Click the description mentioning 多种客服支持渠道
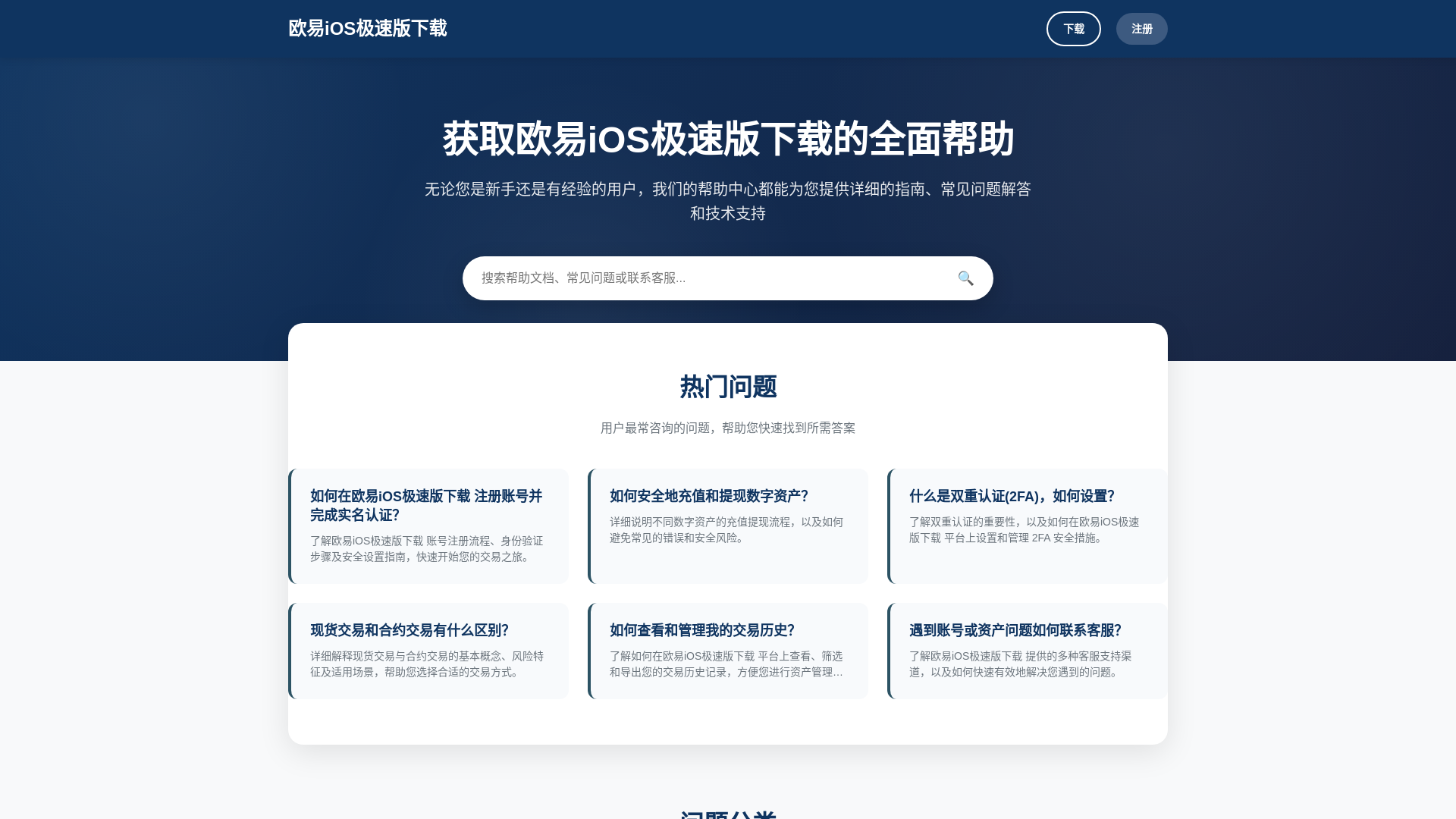This screenshot has width=1456, height=819. coord(1021,664)
